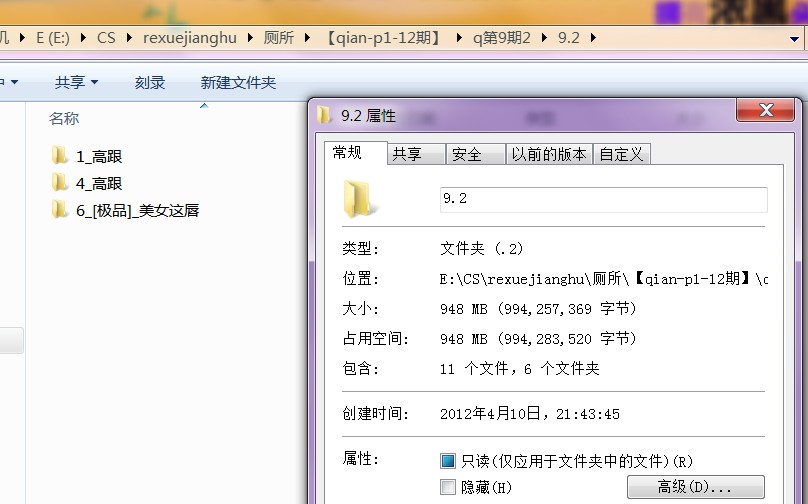Viewport: 808px width, 504px height.
Task: Click 刻录 in the Explorer toolbar
Action: [x=150, y=83]
